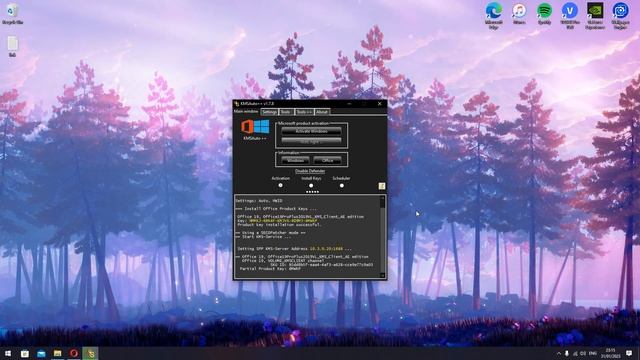The image size is (640, 360).
Task: Switch to the Main window tab
Action: coord(246,111)
